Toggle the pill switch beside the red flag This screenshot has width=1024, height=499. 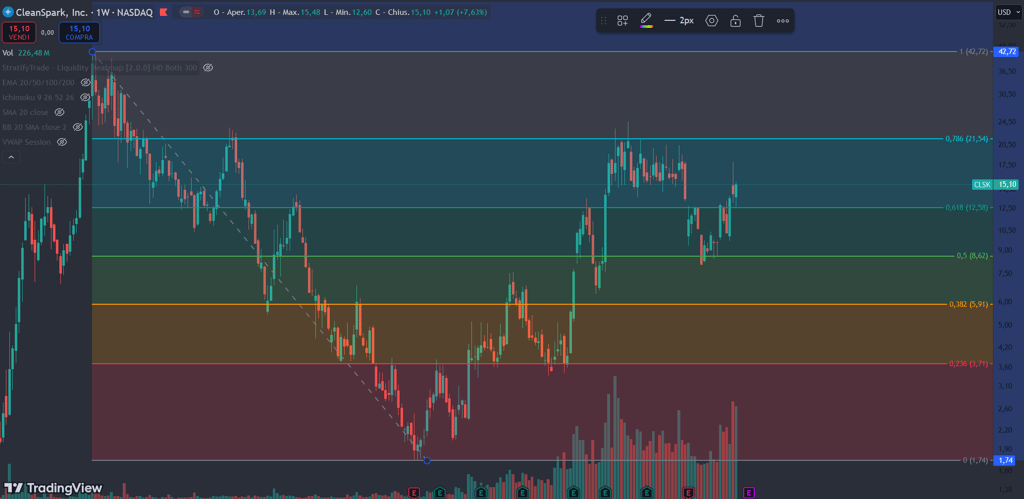192,12
